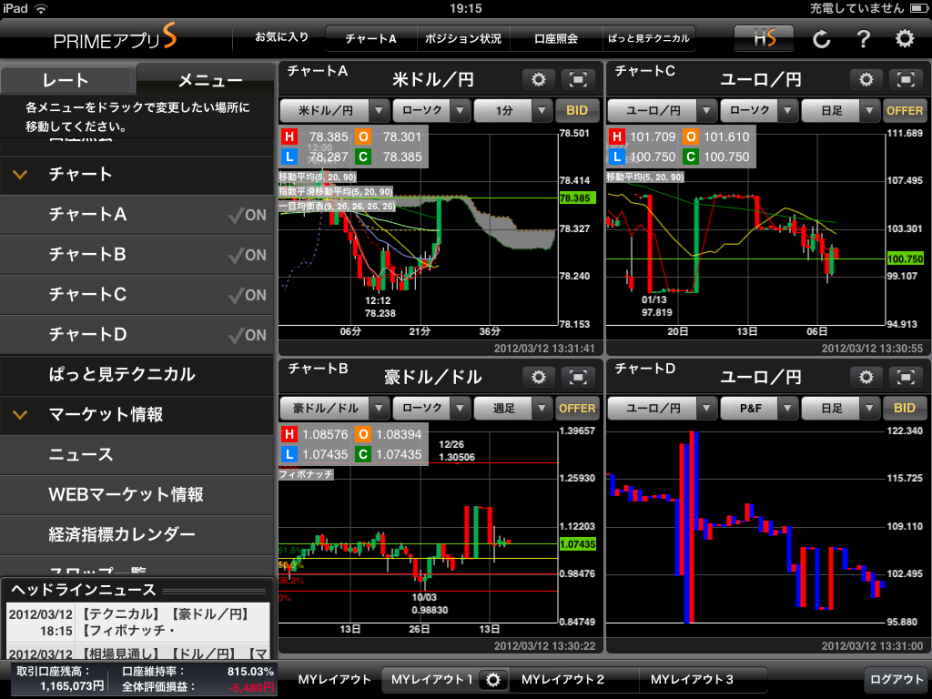This screenshot has width=932, height=699.
Task: Open ポジション状況 from top bar
Action: pyautogui.click(x=463, y=39)
